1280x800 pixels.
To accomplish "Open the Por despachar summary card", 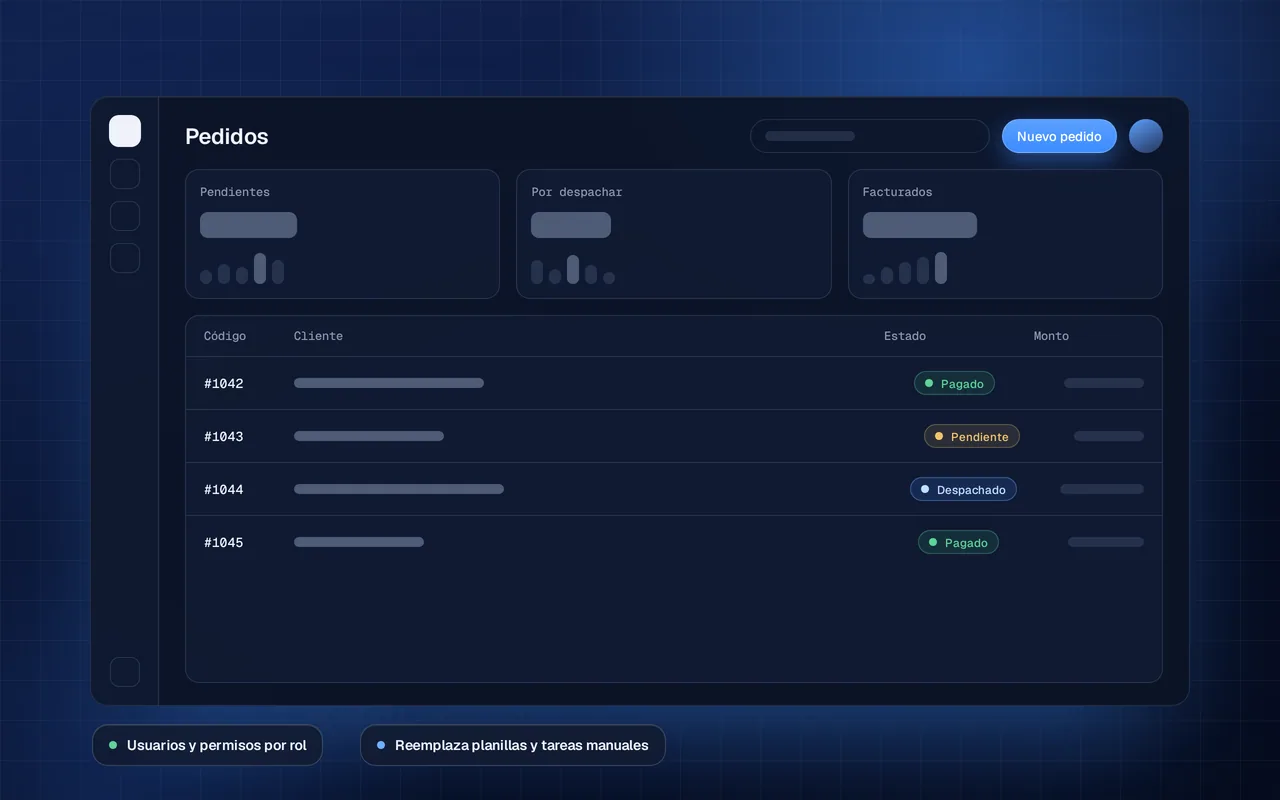I will (674, 234).
